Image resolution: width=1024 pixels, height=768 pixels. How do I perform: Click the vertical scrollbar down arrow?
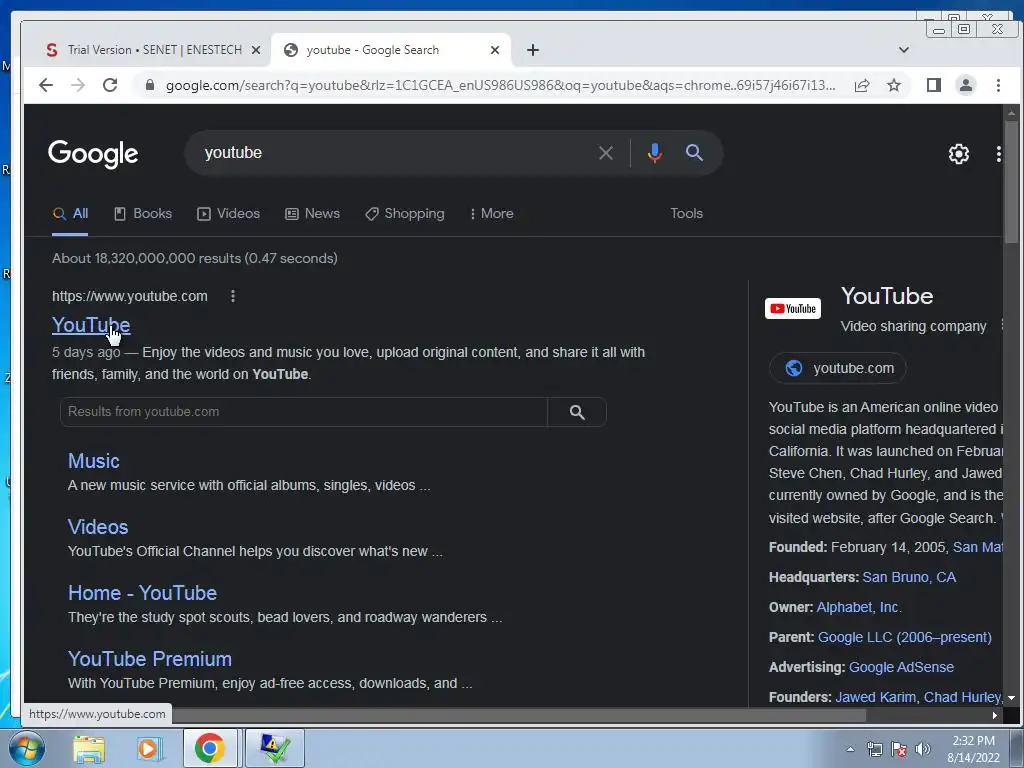[x=1012, y=698]
